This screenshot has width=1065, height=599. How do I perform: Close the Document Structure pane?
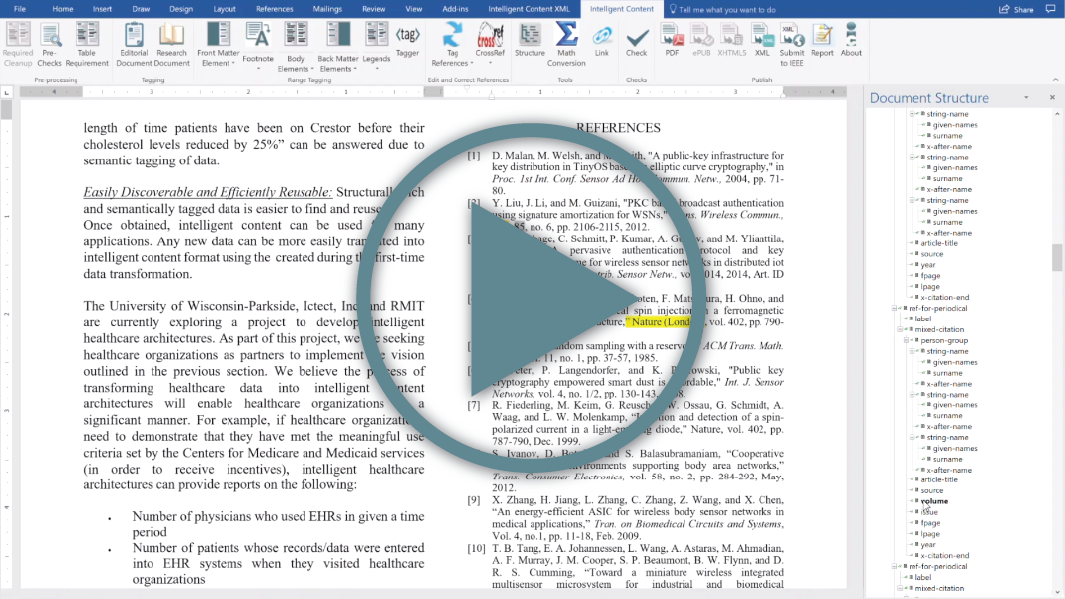click(1052, 97)
